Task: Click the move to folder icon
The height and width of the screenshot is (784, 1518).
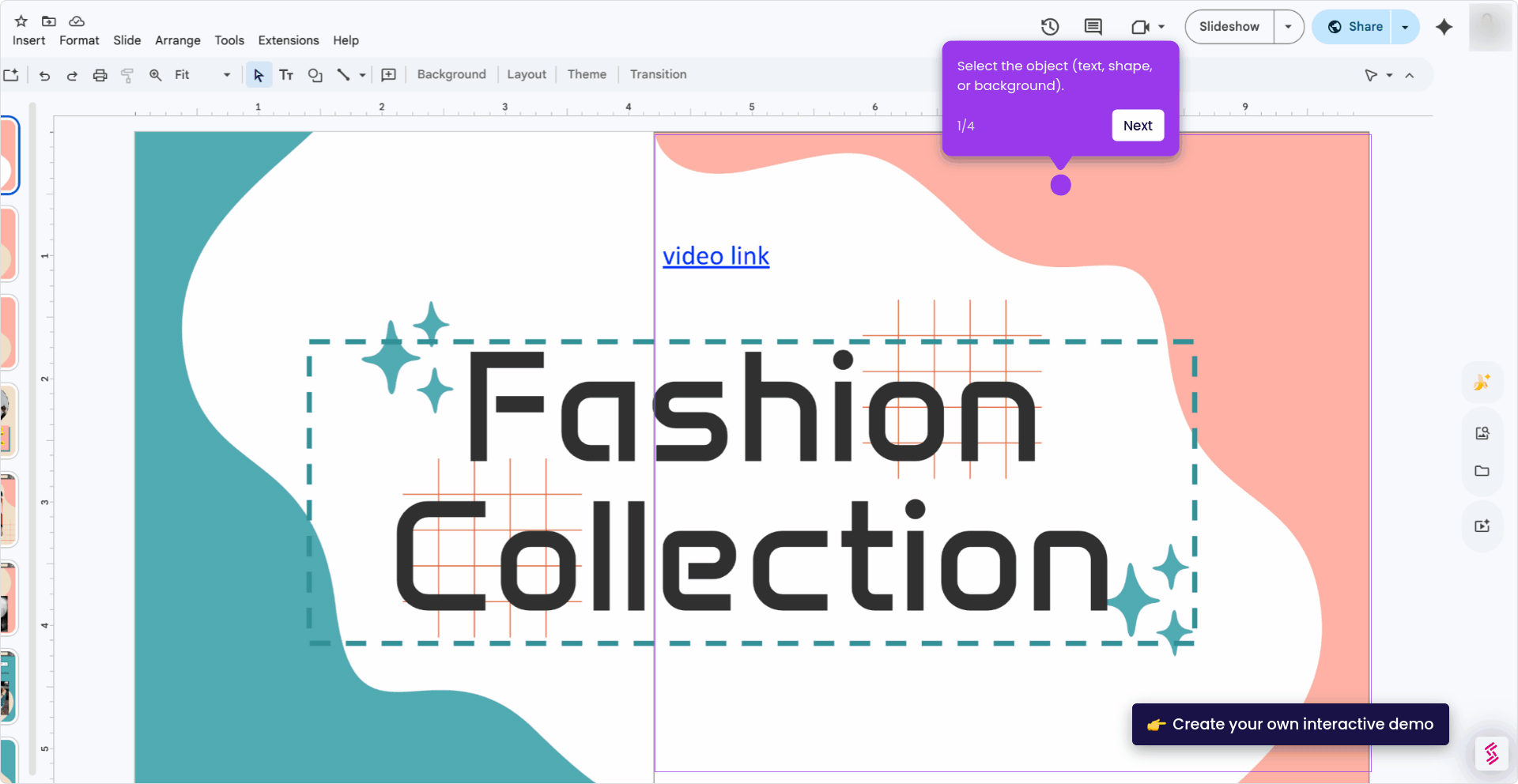Action: (x=49, y=21)
